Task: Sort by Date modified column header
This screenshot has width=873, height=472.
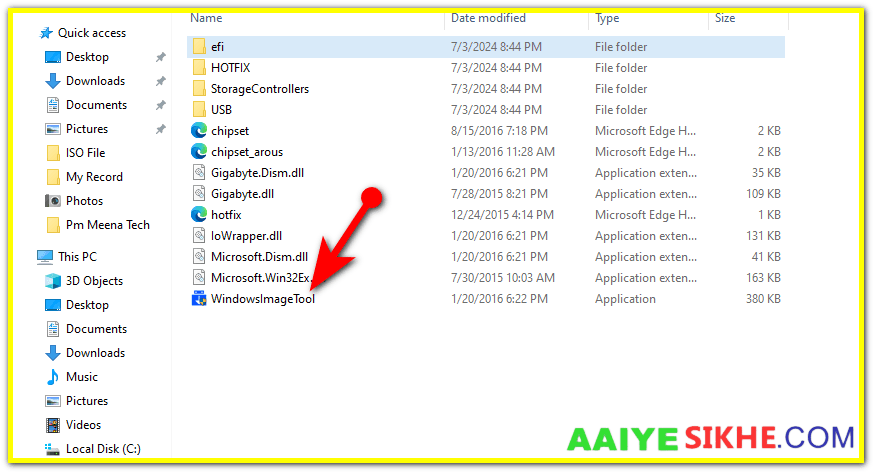Action: (x=488, y=18)
